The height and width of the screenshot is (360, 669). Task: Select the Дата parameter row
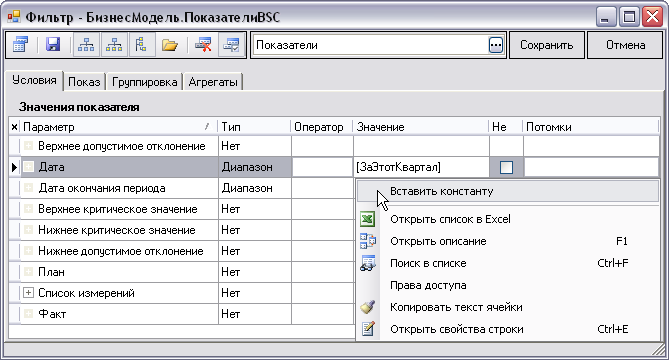tap(119, 167)
